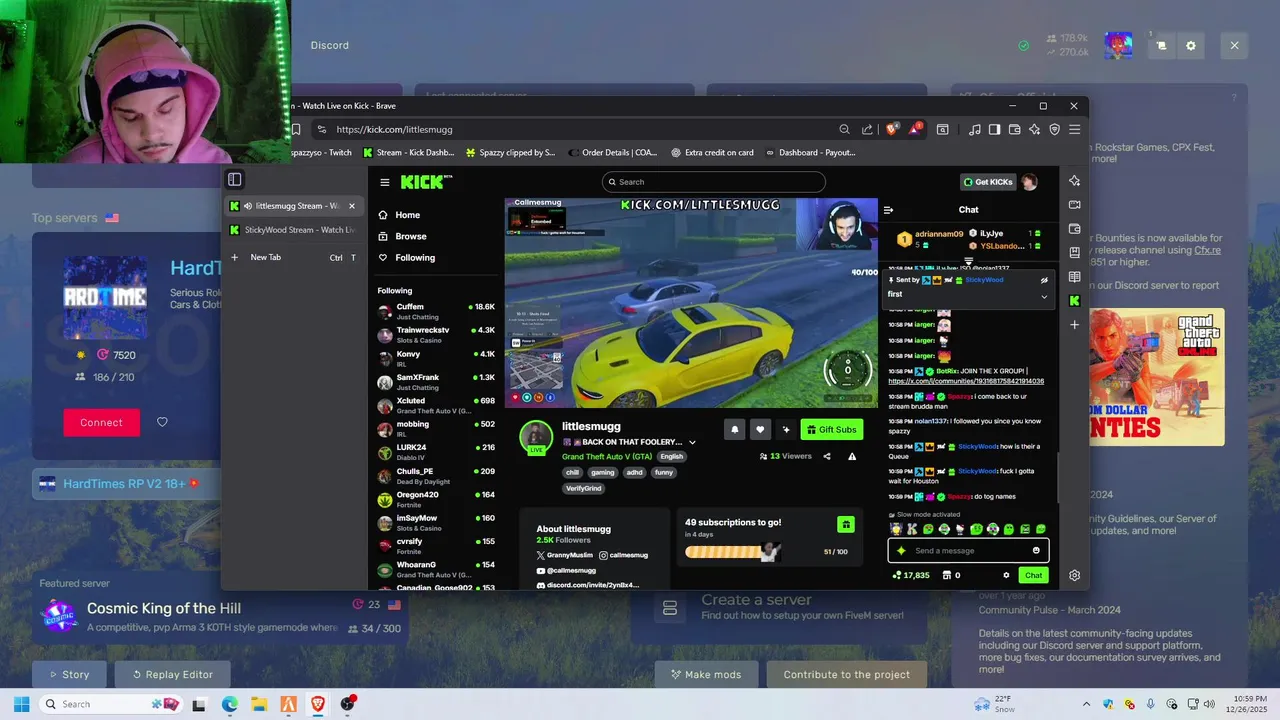Add new item with sidebar plus icon
The image size is (1280, 720).
1074,325
